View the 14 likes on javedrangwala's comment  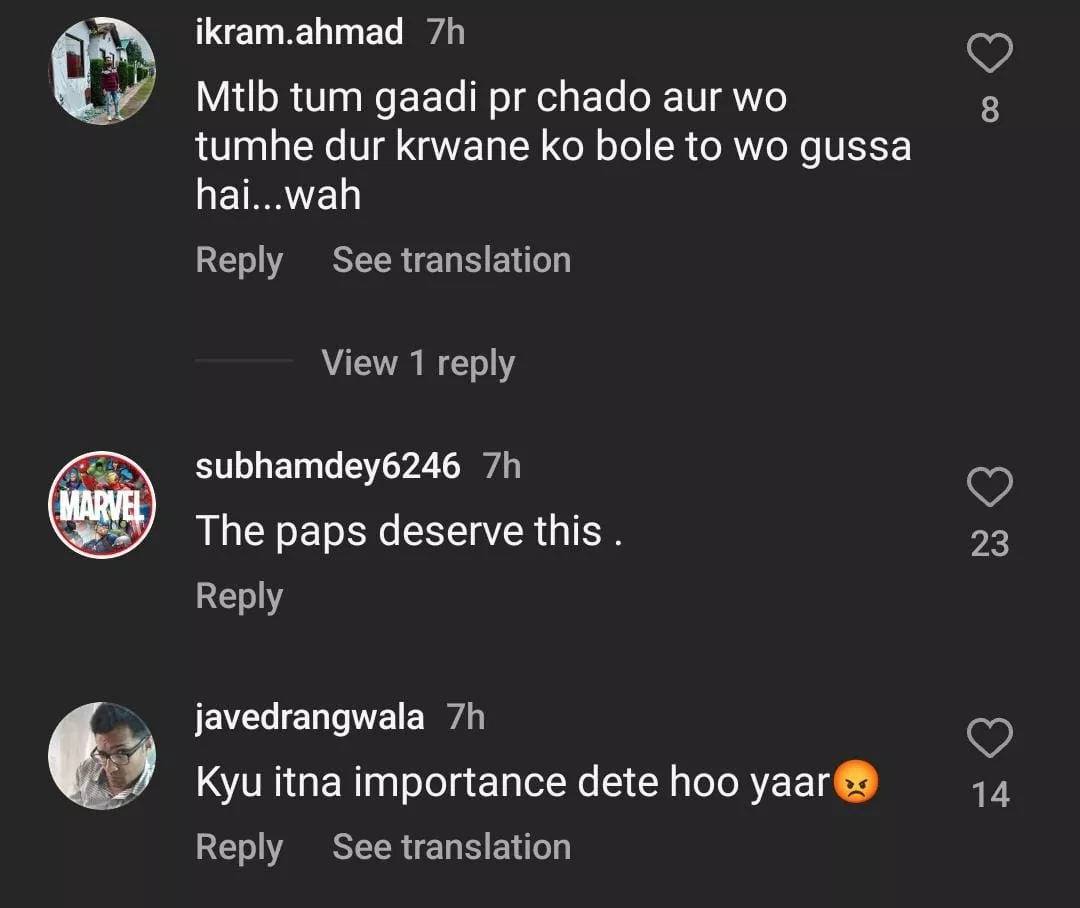[x=990, y=795]
